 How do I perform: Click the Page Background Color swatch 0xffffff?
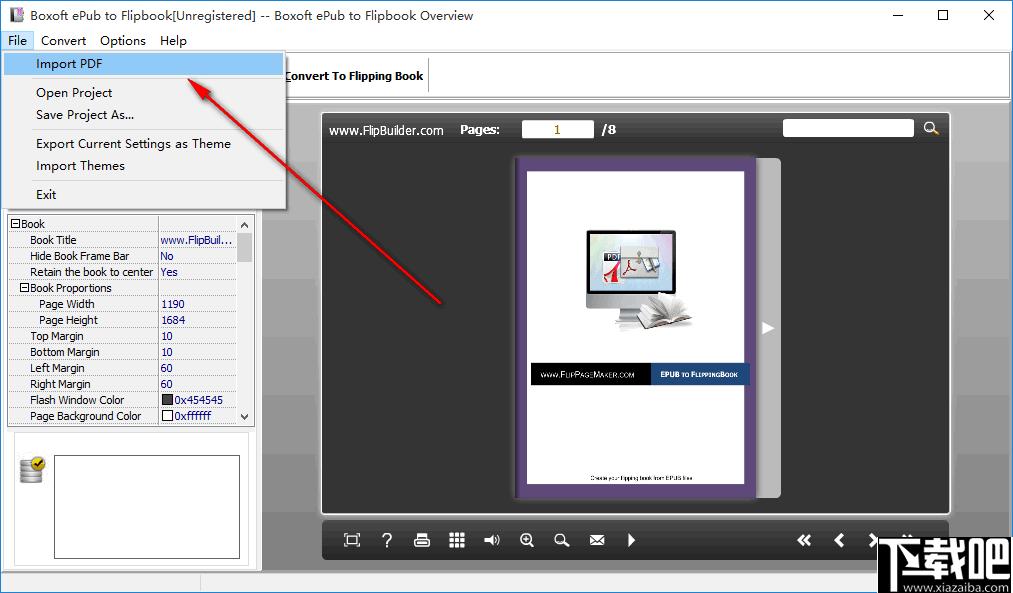[x=167, y=416]
